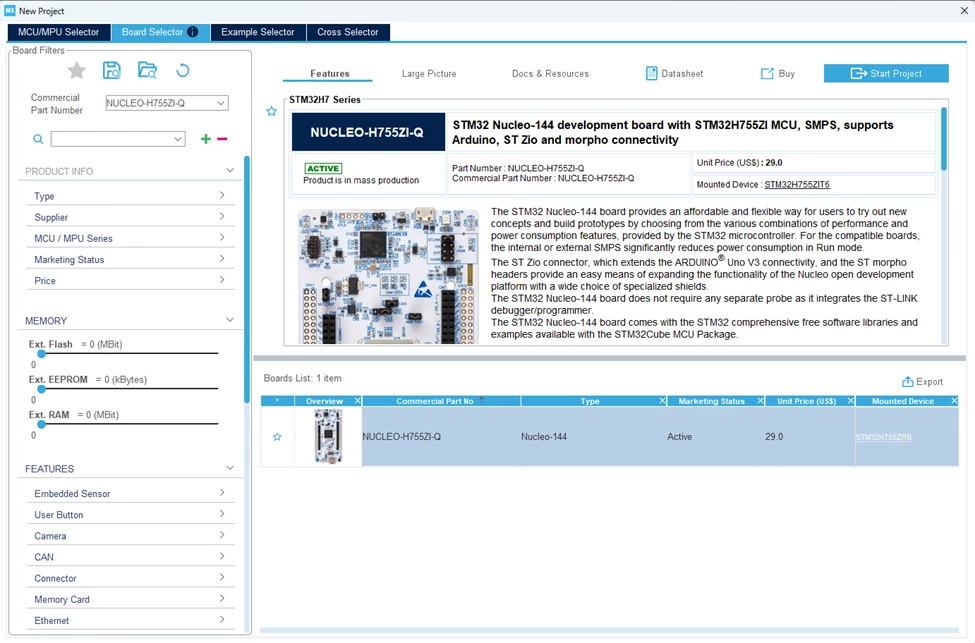Image resolution: width=975 pixels, height=643 pixels.
Task: Expand the MCU / MPU Series filter
Action: [x=222, y=238]
